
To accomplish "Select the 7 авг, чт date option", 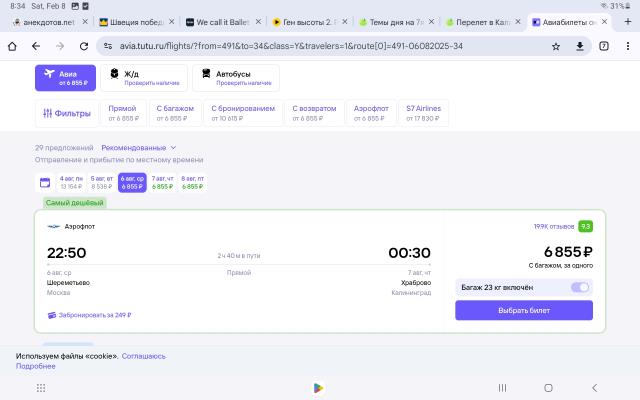I will [162, 183].
